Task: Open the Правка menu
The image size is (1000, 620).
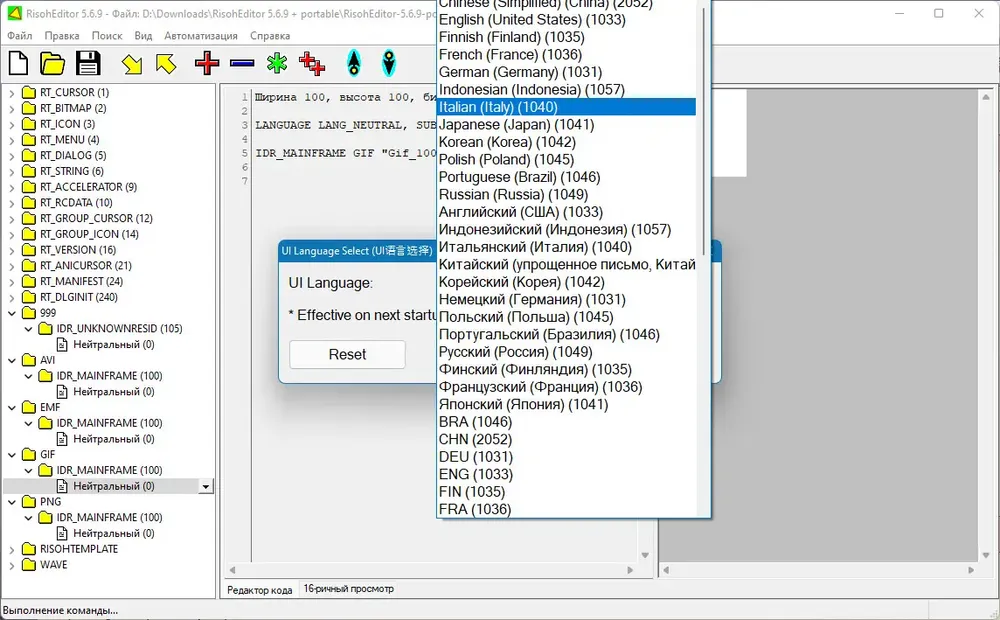Action: 62,36
